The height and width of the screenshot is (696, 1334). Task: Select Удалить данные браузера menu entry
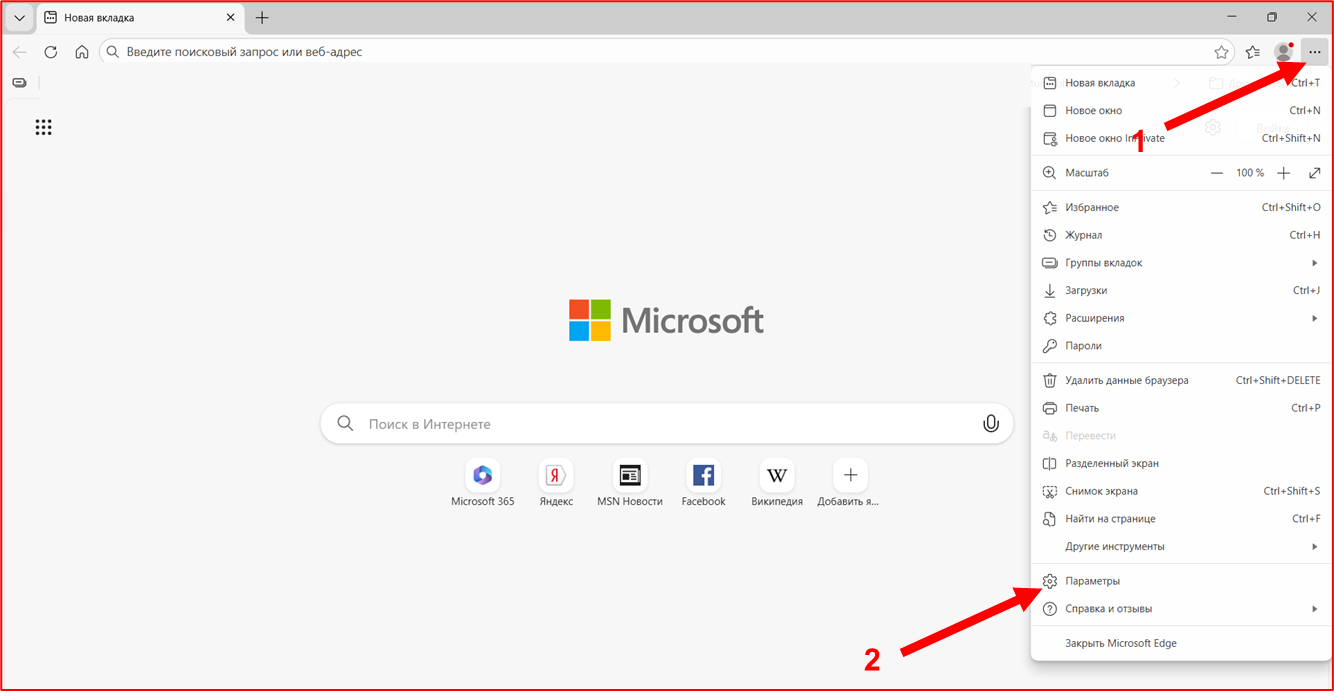(x=1126, y=381)
